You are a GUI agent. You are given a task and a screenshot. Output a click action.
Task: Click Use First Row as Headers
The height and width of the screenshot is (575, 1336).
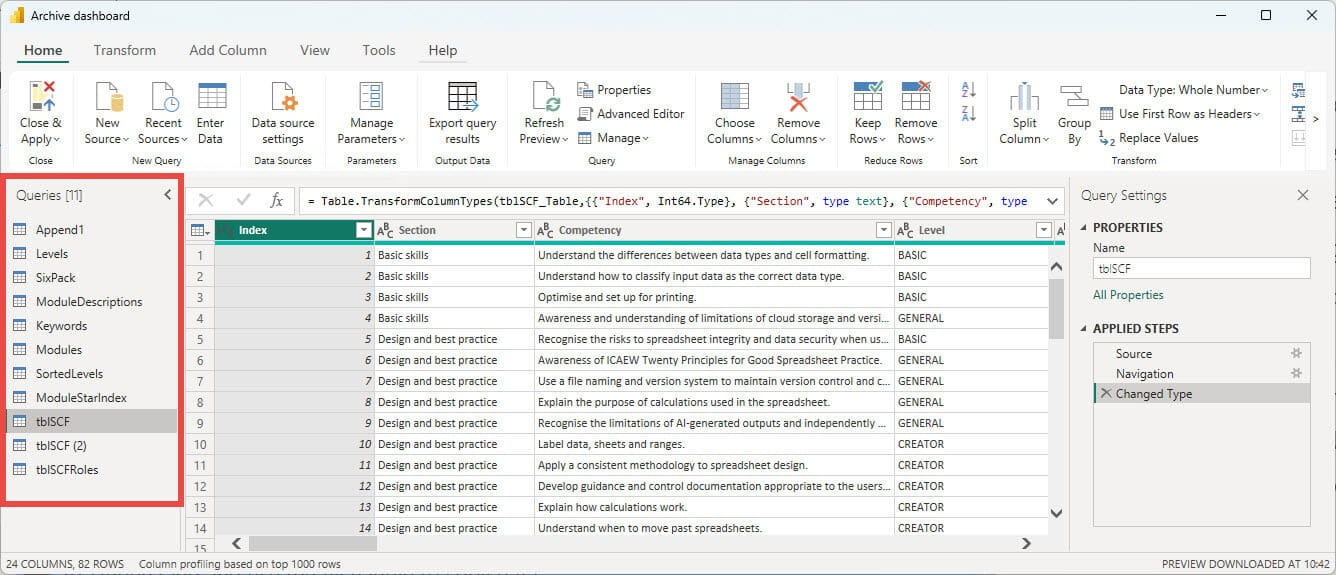point(1180,114)
